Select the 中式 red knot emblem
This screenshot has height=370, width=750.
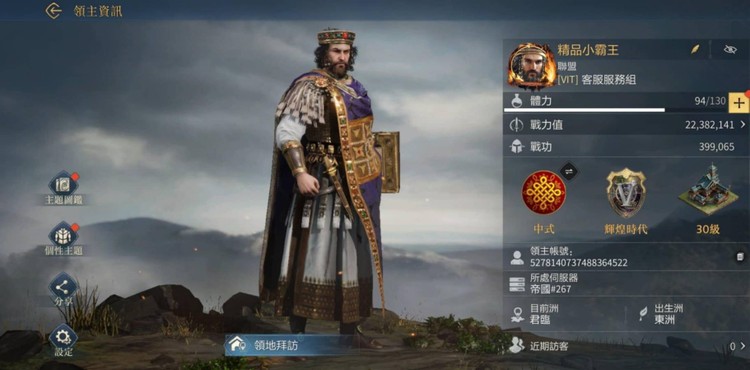point(543,192)
